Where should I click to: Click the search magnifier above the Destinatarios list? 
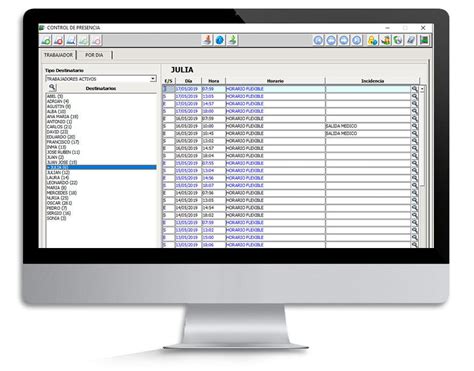[52, 87]
